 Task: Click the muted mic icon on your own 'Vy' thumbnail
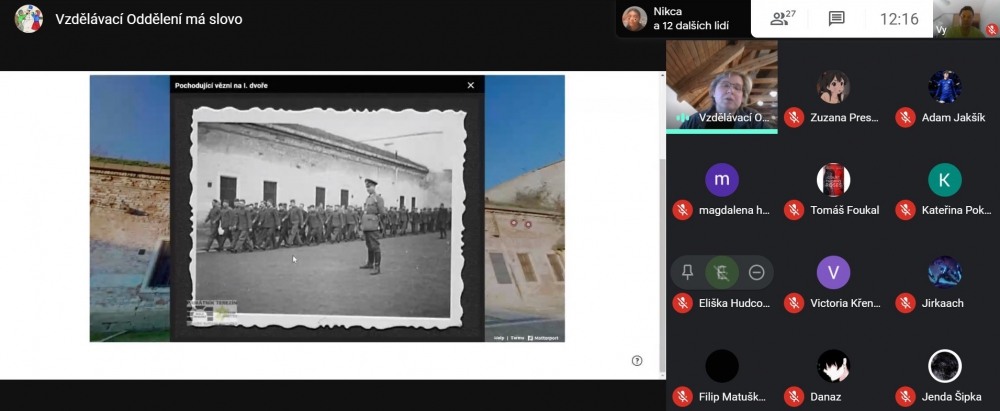point(991,29)
